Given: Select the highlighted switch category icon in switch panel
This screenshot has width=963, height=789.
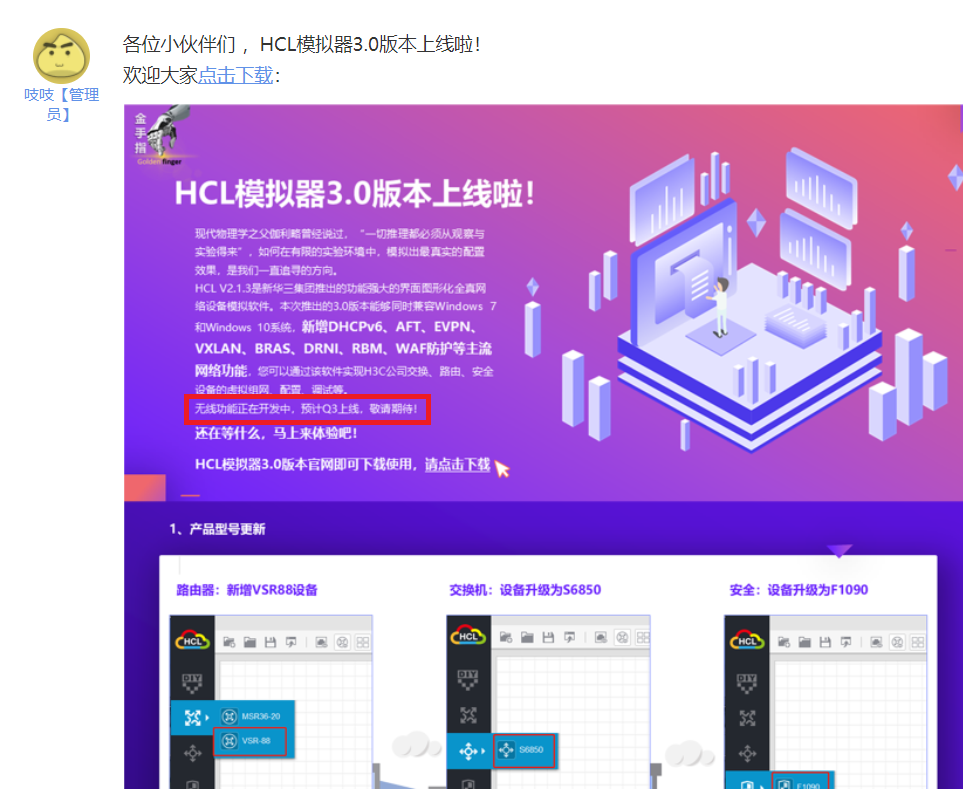Looking at the screenshot, I should [469, 750].
